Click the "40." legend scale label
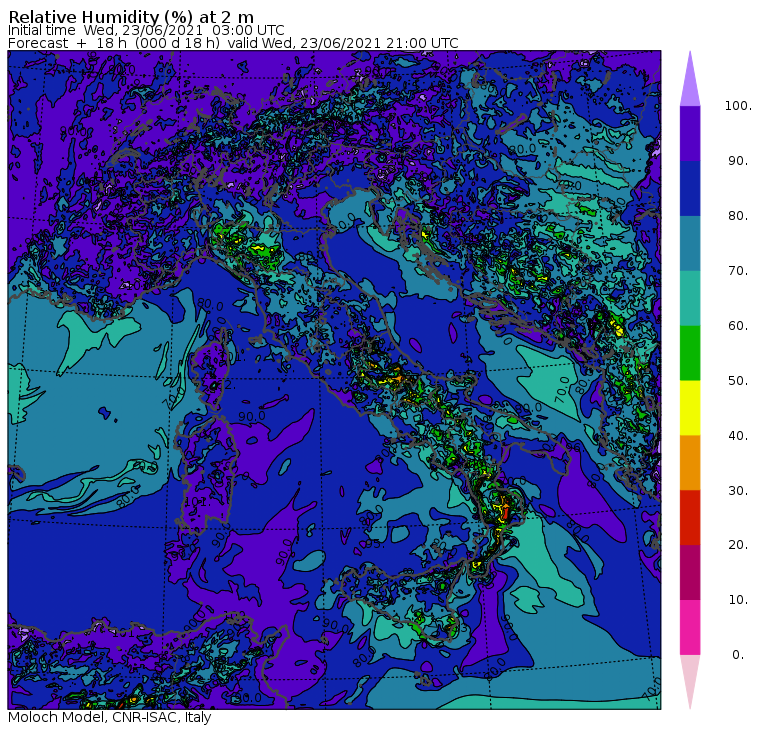 point(738,435)
